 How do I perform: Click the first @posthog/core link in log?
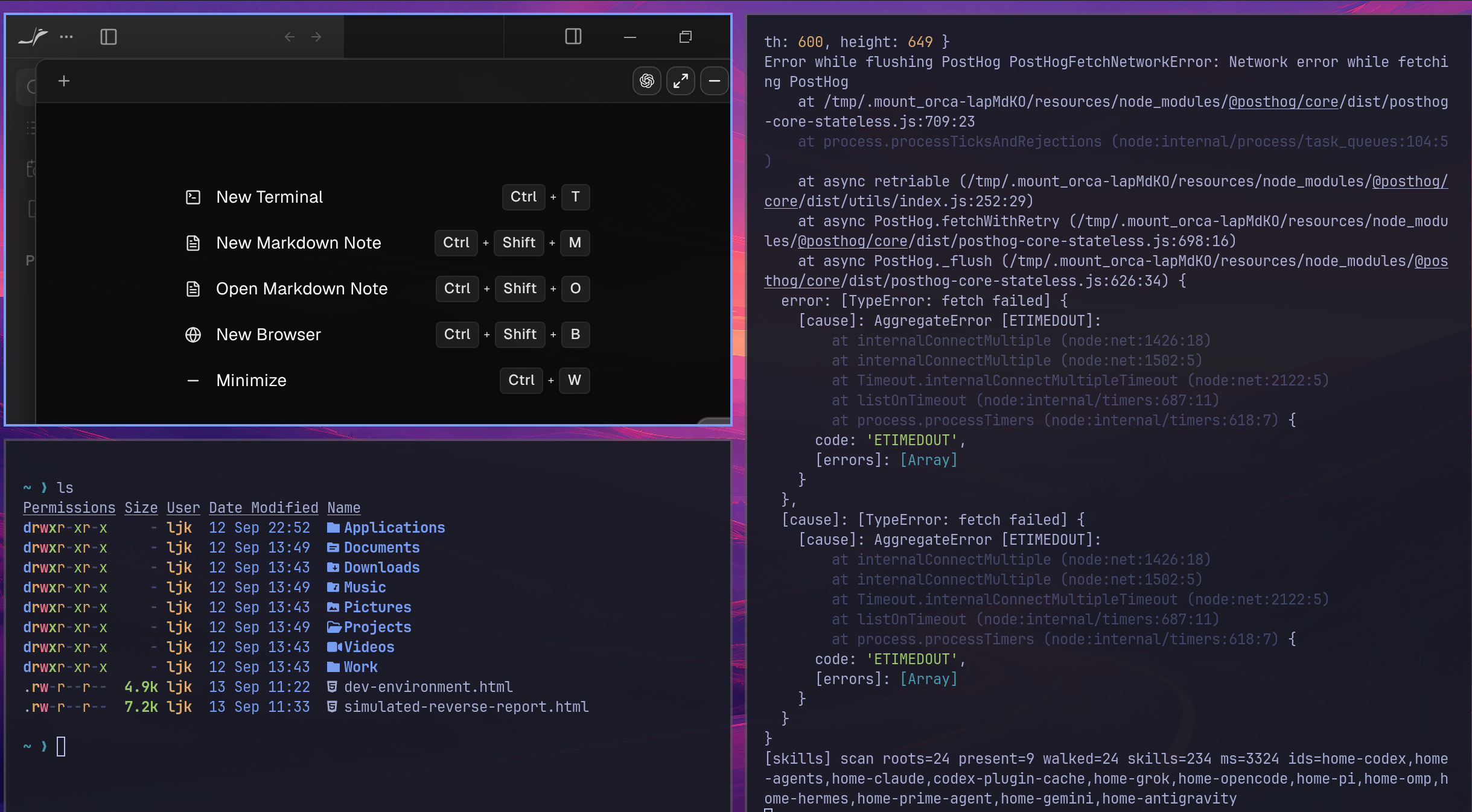click(1283, 101)
